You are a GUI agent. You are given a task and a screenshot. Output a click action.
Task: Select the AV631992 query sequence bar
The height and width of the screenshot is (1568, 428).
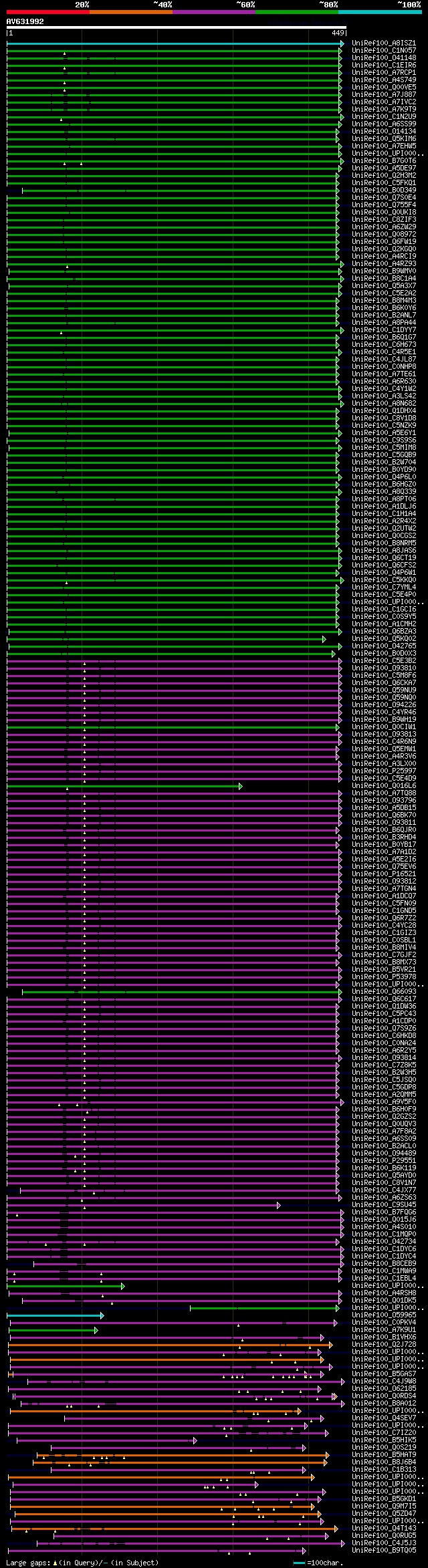pos(177,27)
